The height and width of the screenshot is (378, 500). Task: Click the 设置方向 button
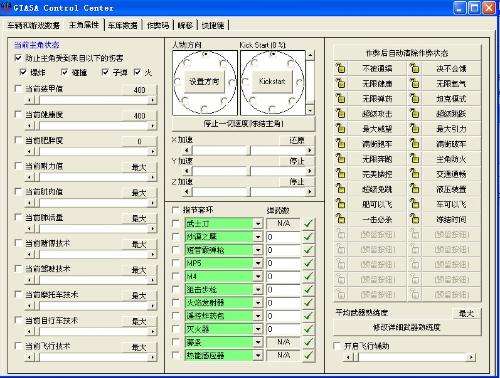pyautogui.click(x=204, y=81)
